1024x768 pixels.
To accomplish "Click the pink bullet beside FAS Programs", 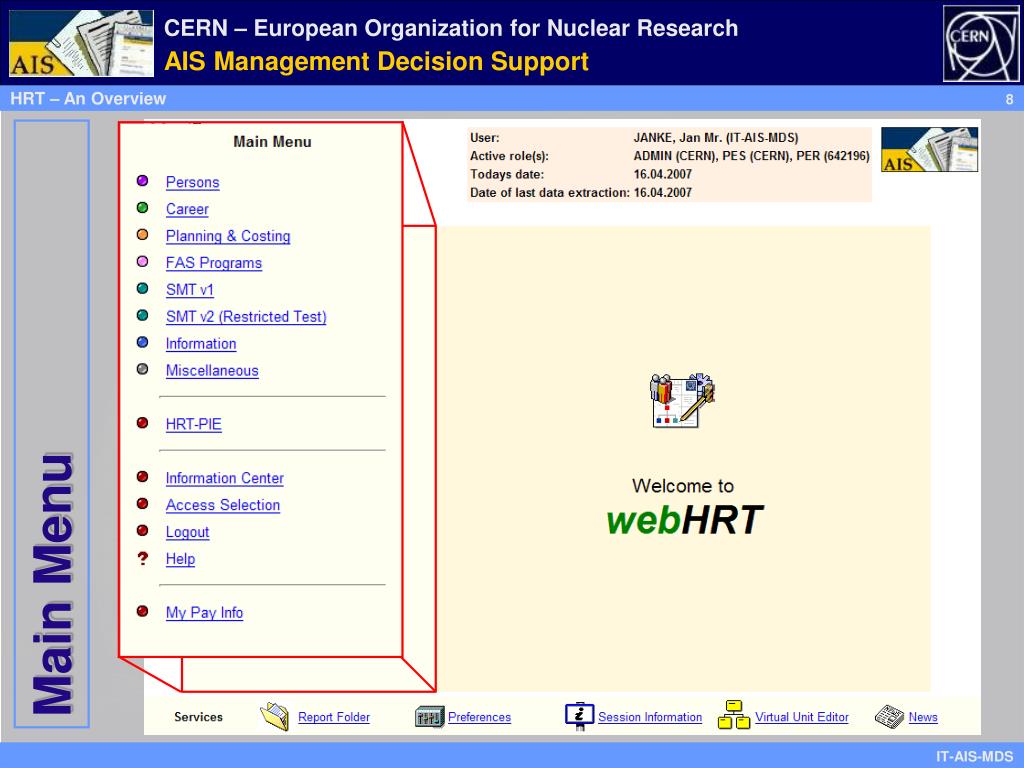I will [142, 261].
